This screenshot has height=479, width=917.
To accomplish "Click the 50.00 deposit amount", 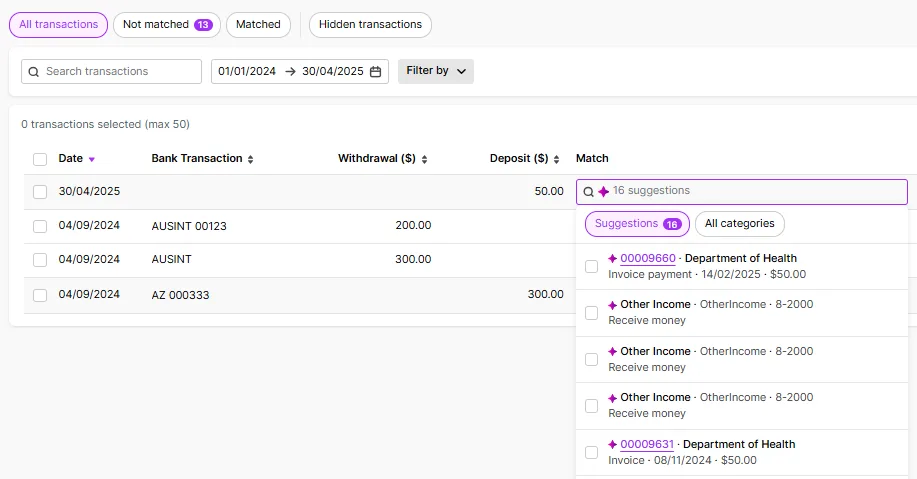I will point(549,191).
